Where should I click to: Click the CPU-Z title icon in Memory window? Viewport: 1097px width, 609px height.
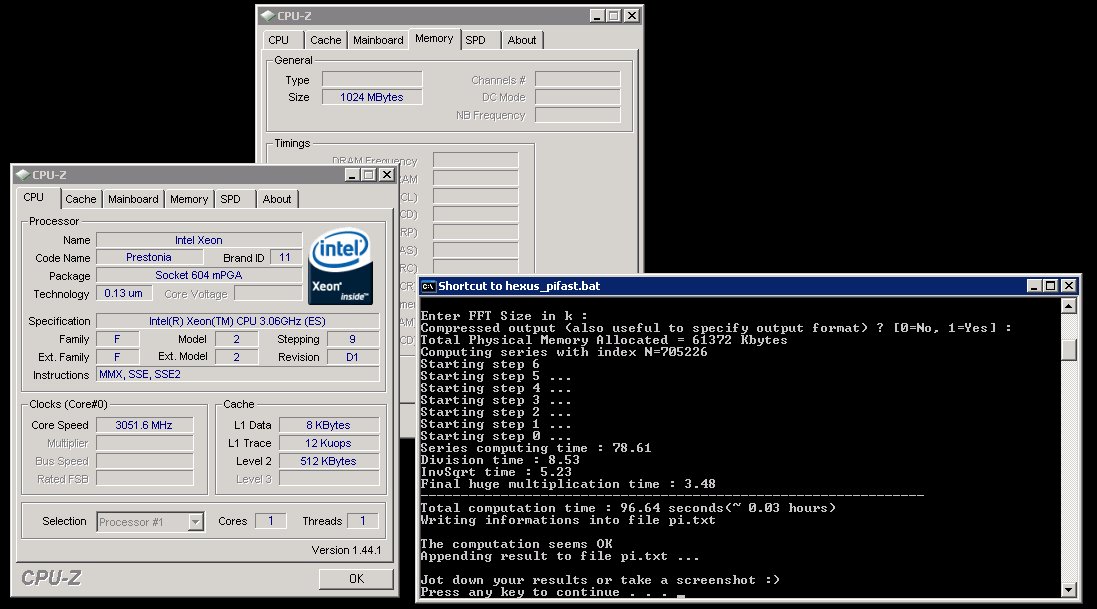click(x=267, y=16)
